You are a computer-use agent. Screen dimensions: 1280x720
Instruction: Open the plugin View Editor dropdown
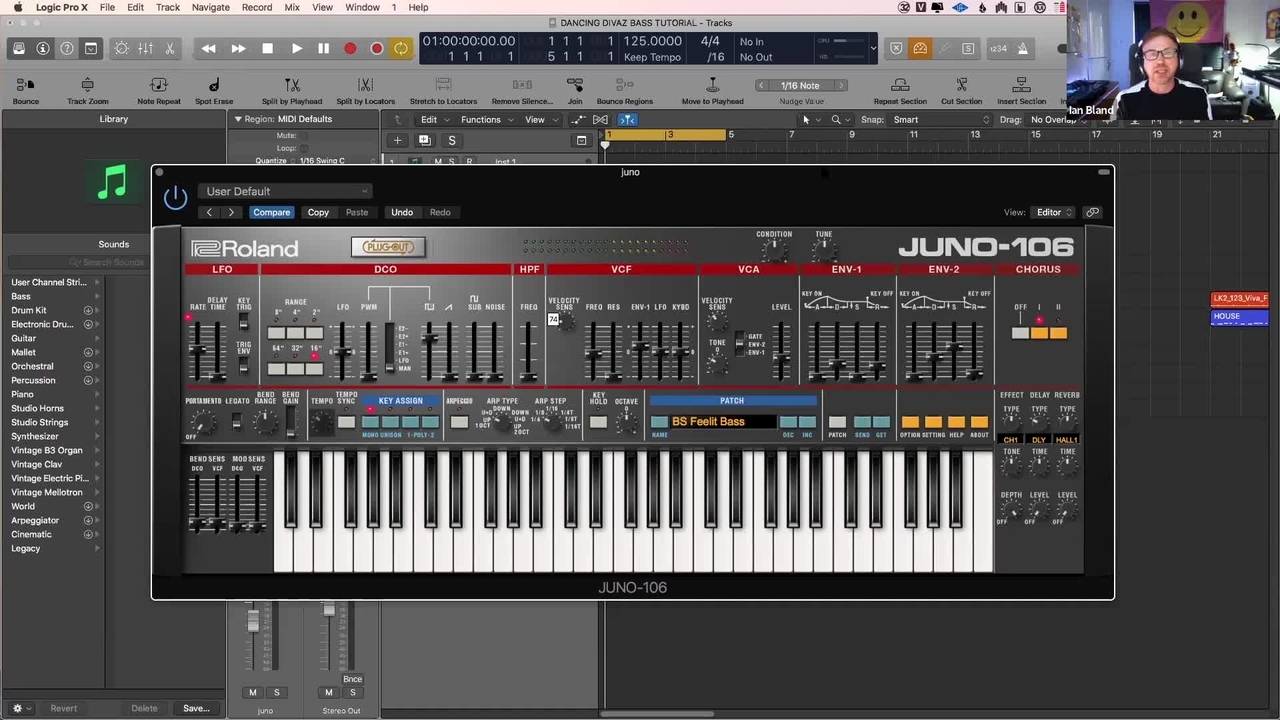(x=1054, y=212)
